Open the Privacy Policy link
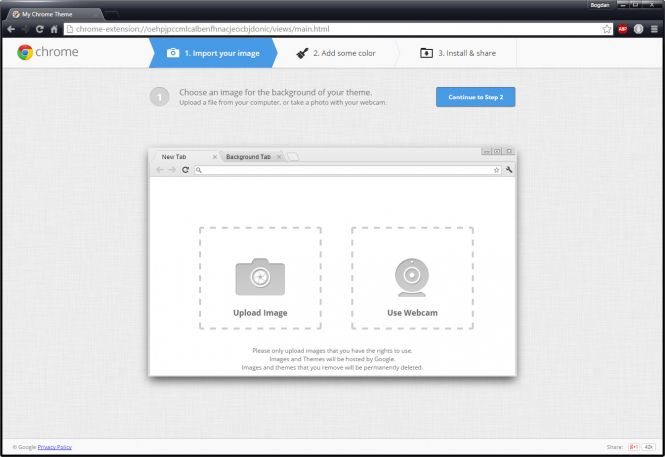This screenshot has width=665, height=457. 54,447
